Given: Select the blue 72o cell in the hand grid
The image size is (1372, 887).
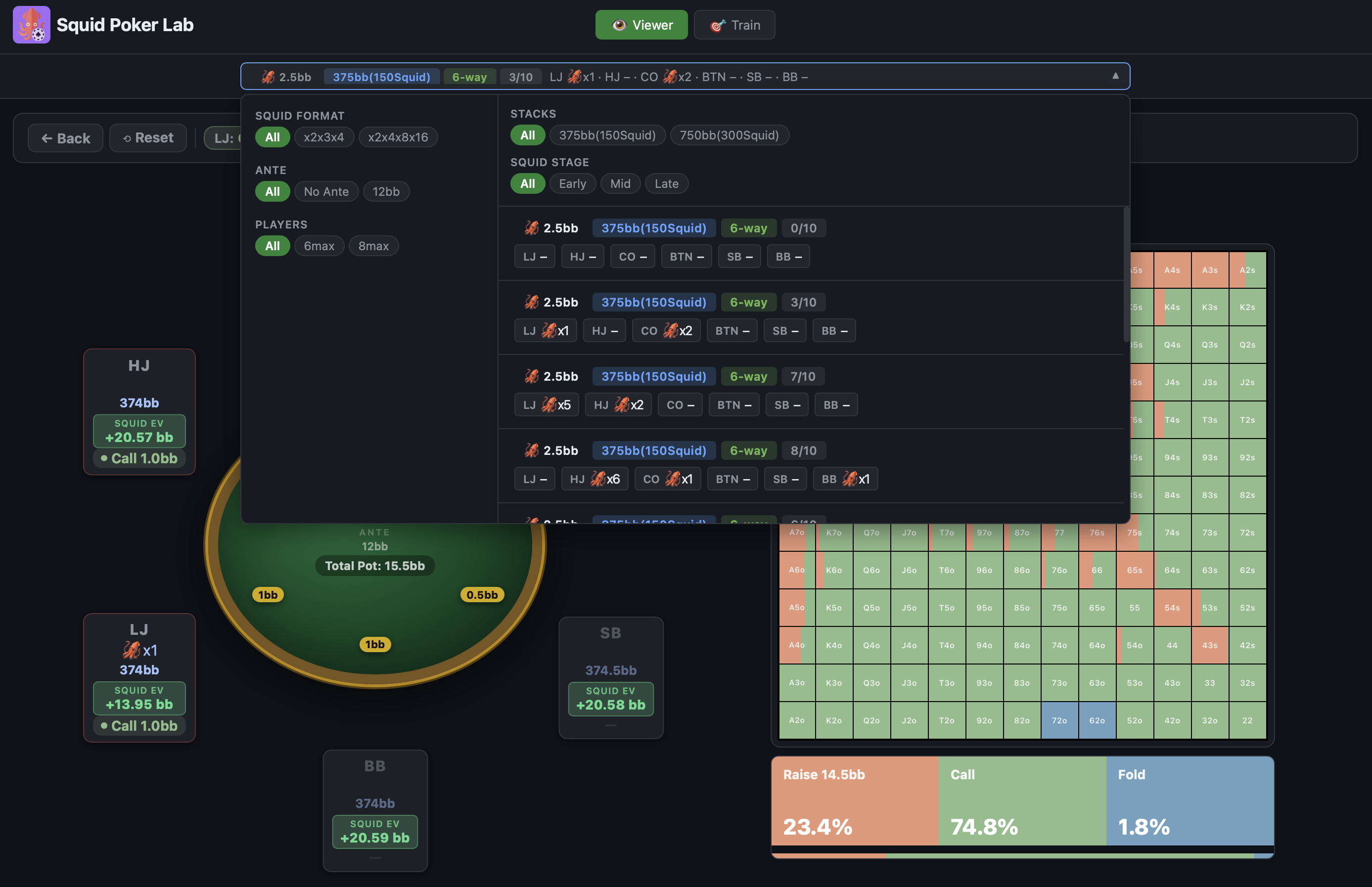Looking at the screenshot, I should [1060, 720].
